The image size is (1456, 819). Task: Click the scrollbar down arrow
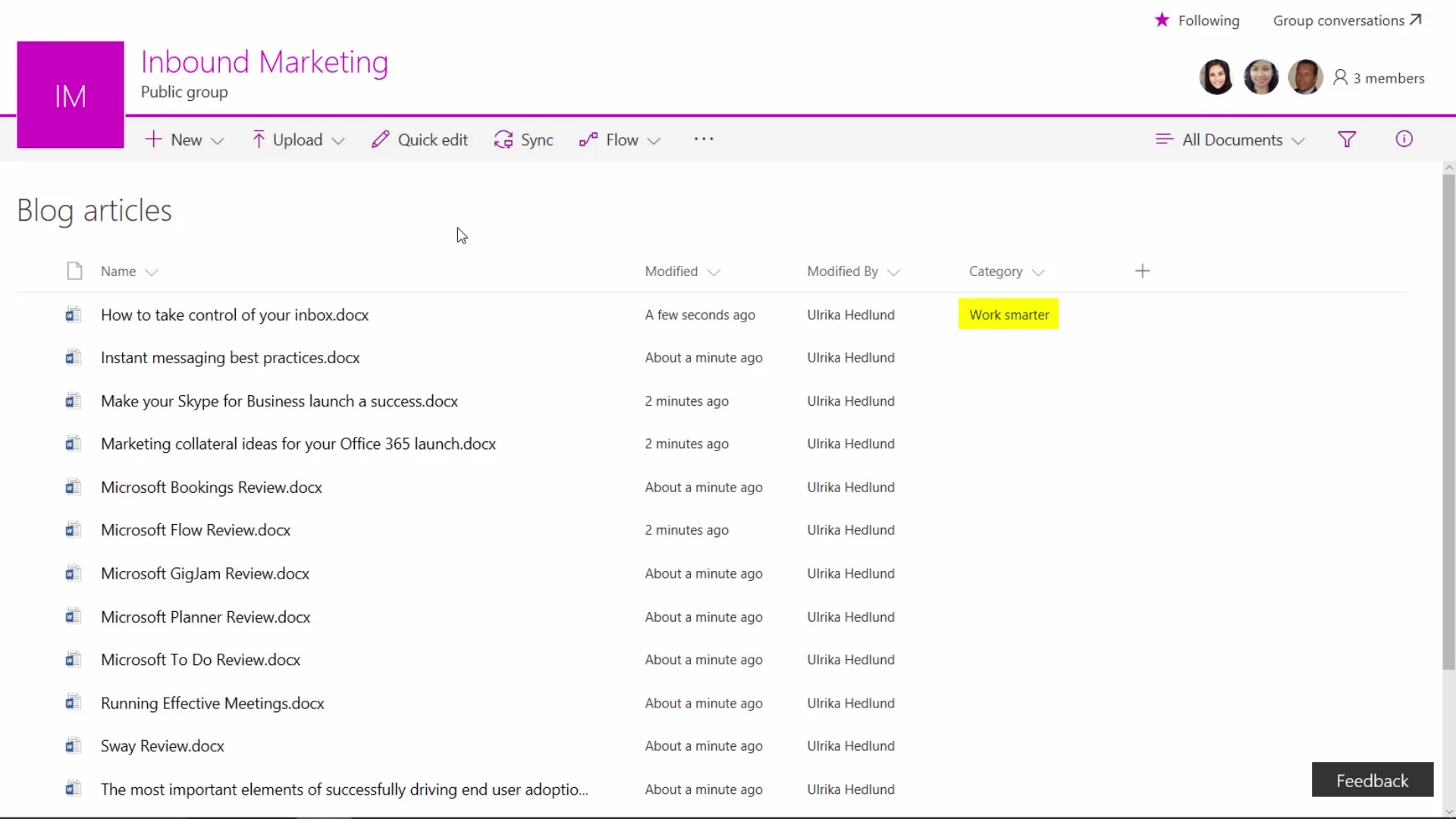(1449, 811)
